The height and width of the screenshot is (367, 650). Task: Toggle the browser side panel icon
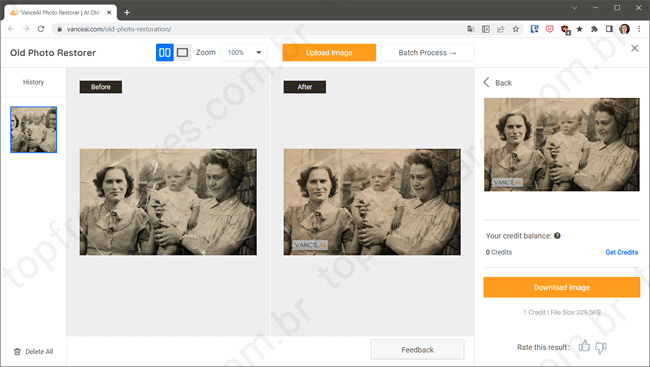click(x=609, y=29)
